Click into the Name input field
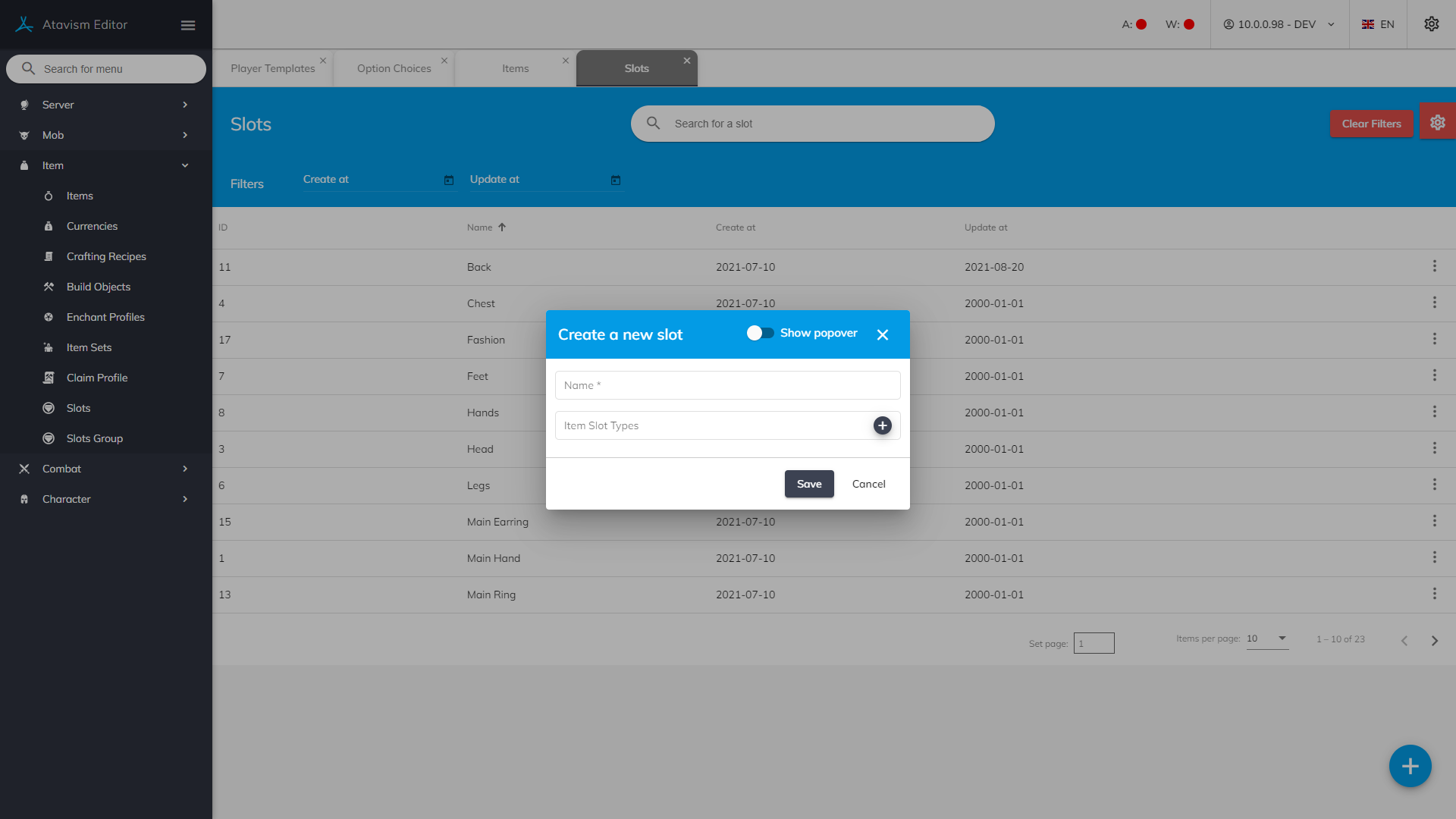Screen dimensions: 1456x819 click(727, 385)
